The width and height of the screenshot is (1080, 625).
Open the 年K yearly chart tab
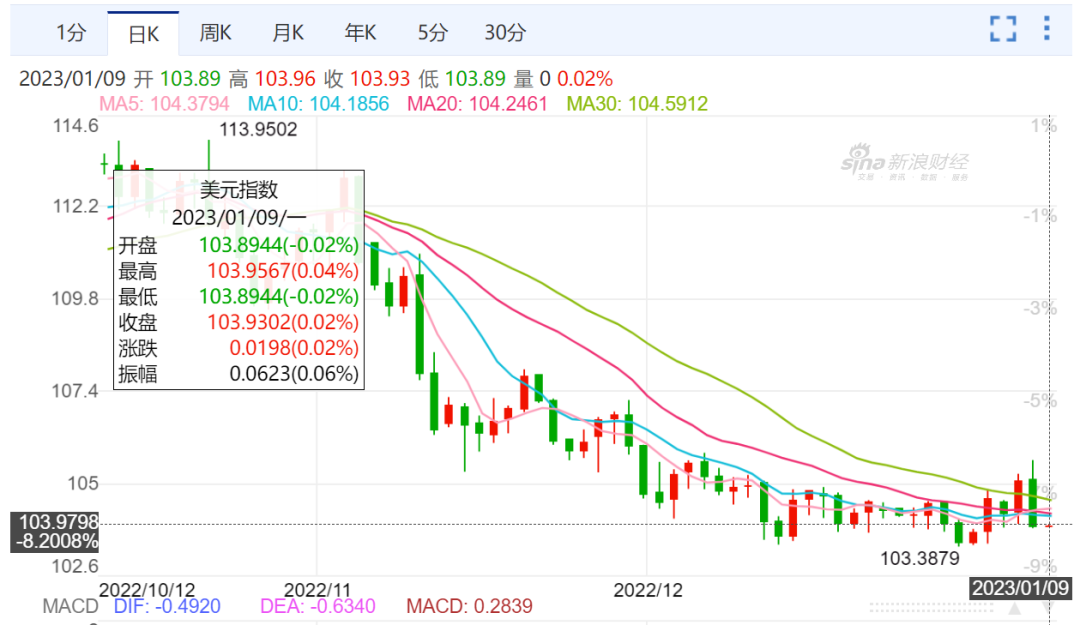[360, 32]
